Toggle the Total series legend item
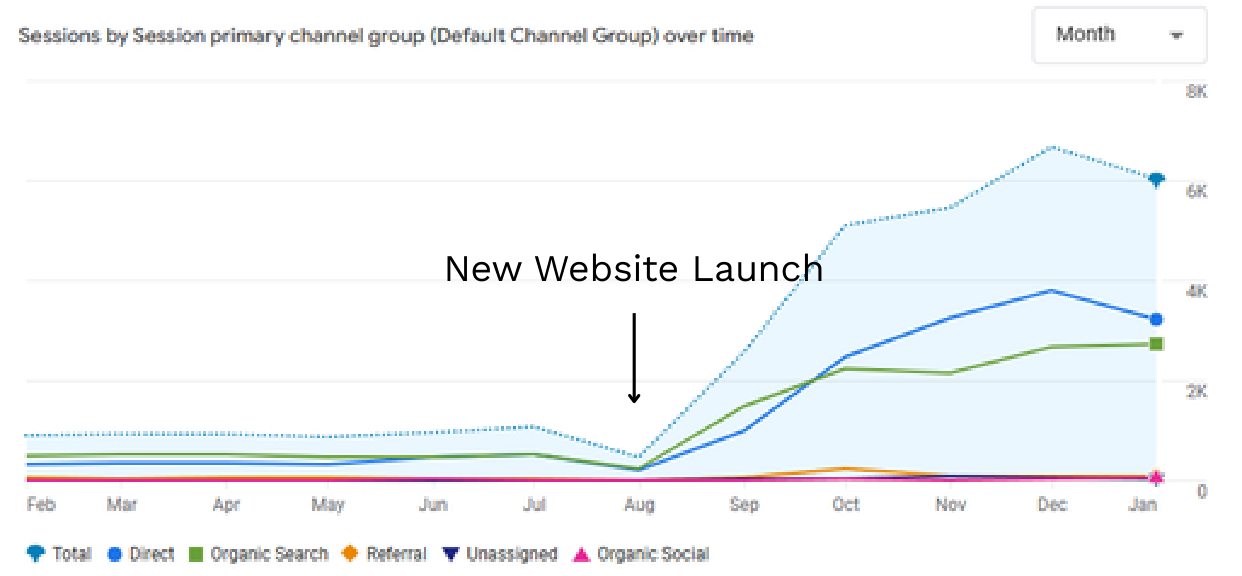The height and width of the screenshot is (576, 1242). pos(60,554)
